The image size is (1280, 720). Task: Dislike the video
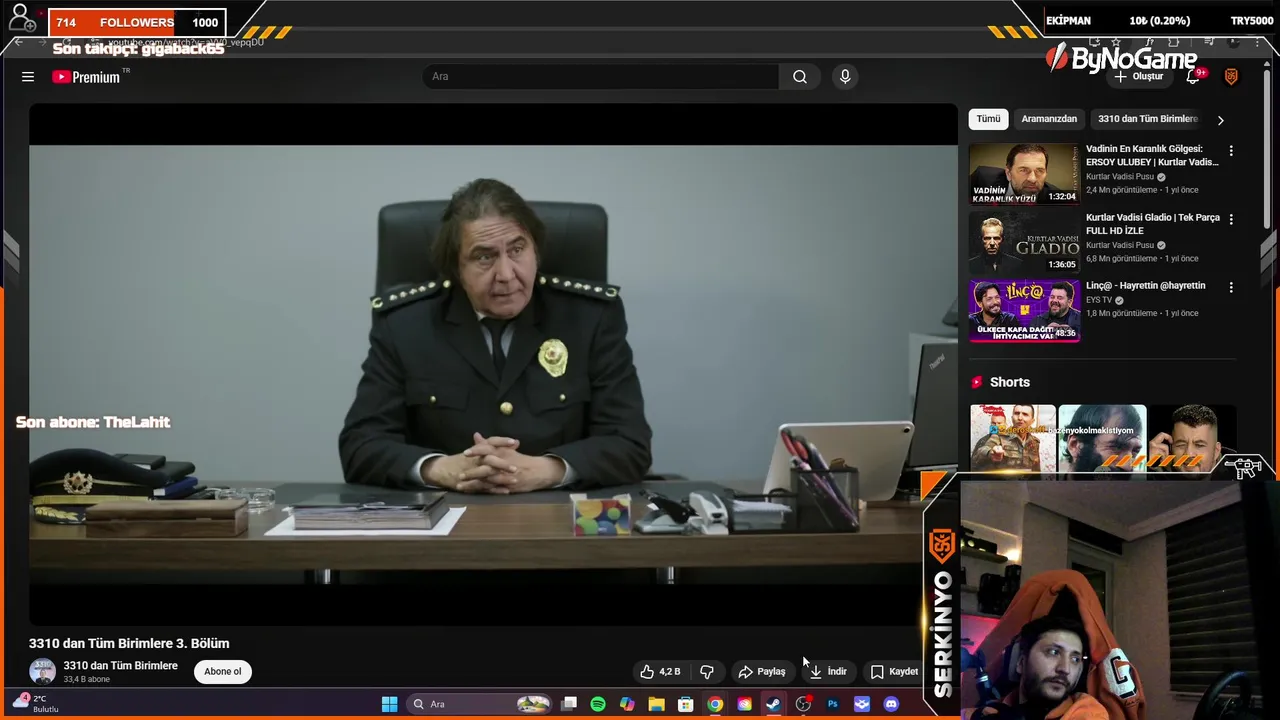click(706, 672)
